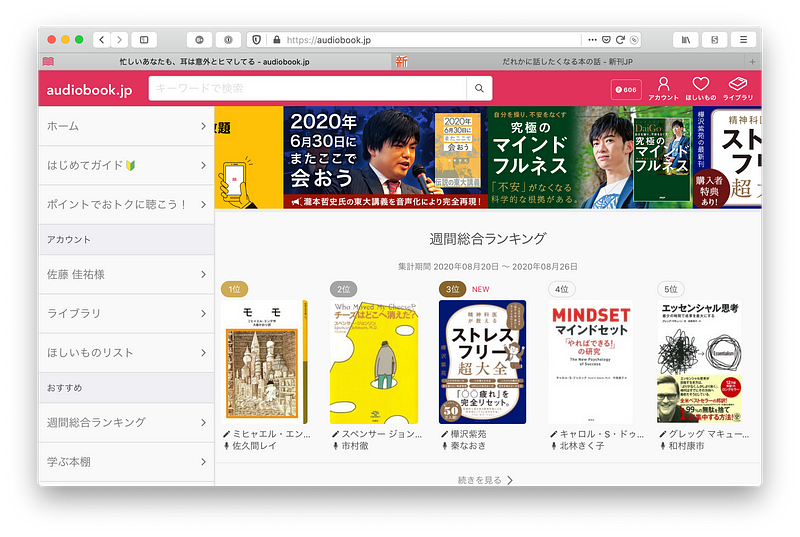
Task: Click author グレッグ マキュー… link
Action: (x=709, y=434)
